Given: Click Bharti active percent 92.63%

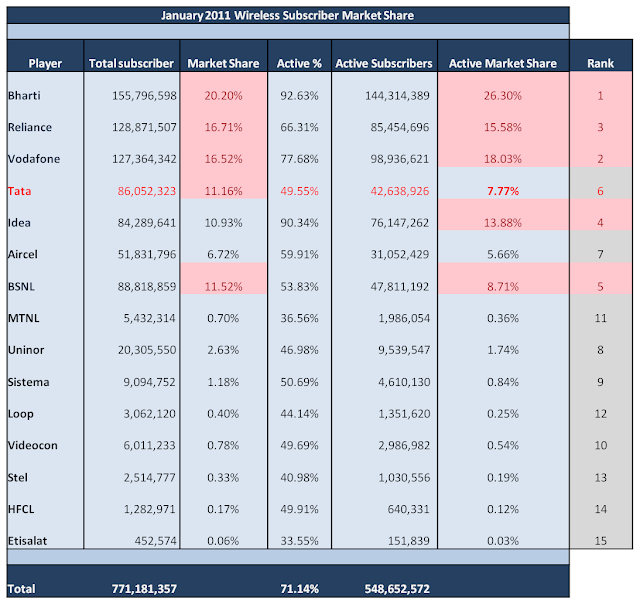Looking at the screenshot, I should (x=299, y=95).
